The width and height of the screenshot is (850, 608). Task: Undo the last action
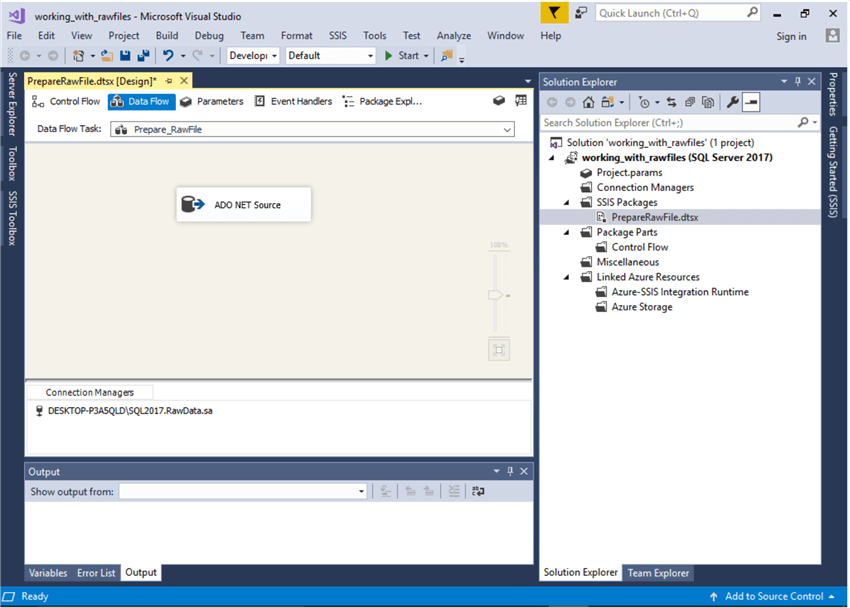168,55
